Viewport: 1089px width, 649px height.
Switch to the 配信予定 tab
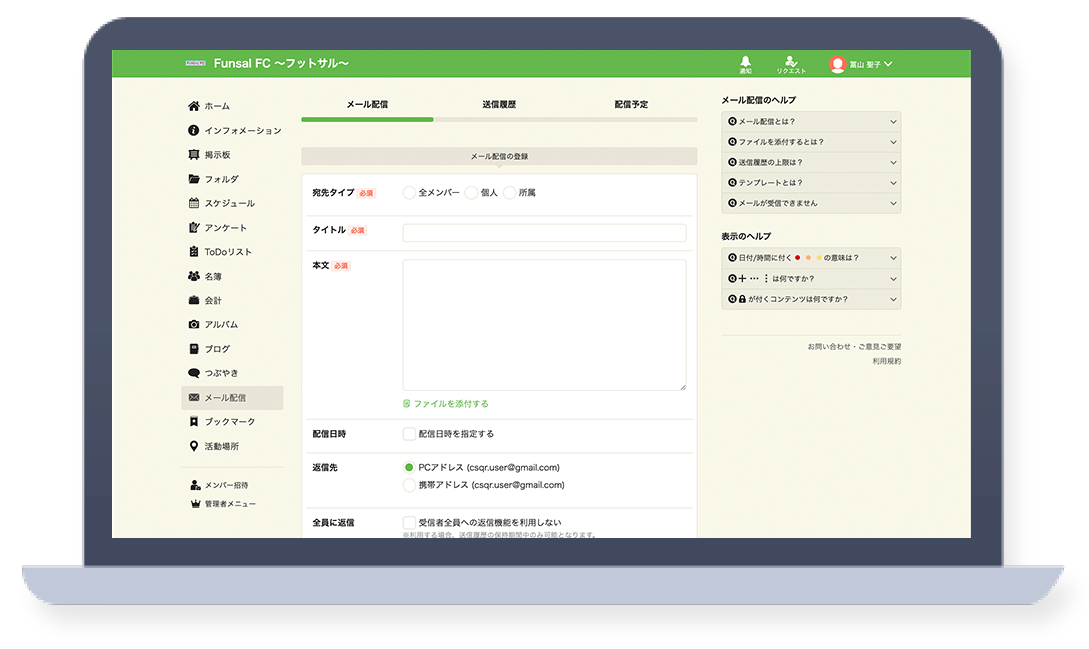pyautogui.click(x=631, y=104)
